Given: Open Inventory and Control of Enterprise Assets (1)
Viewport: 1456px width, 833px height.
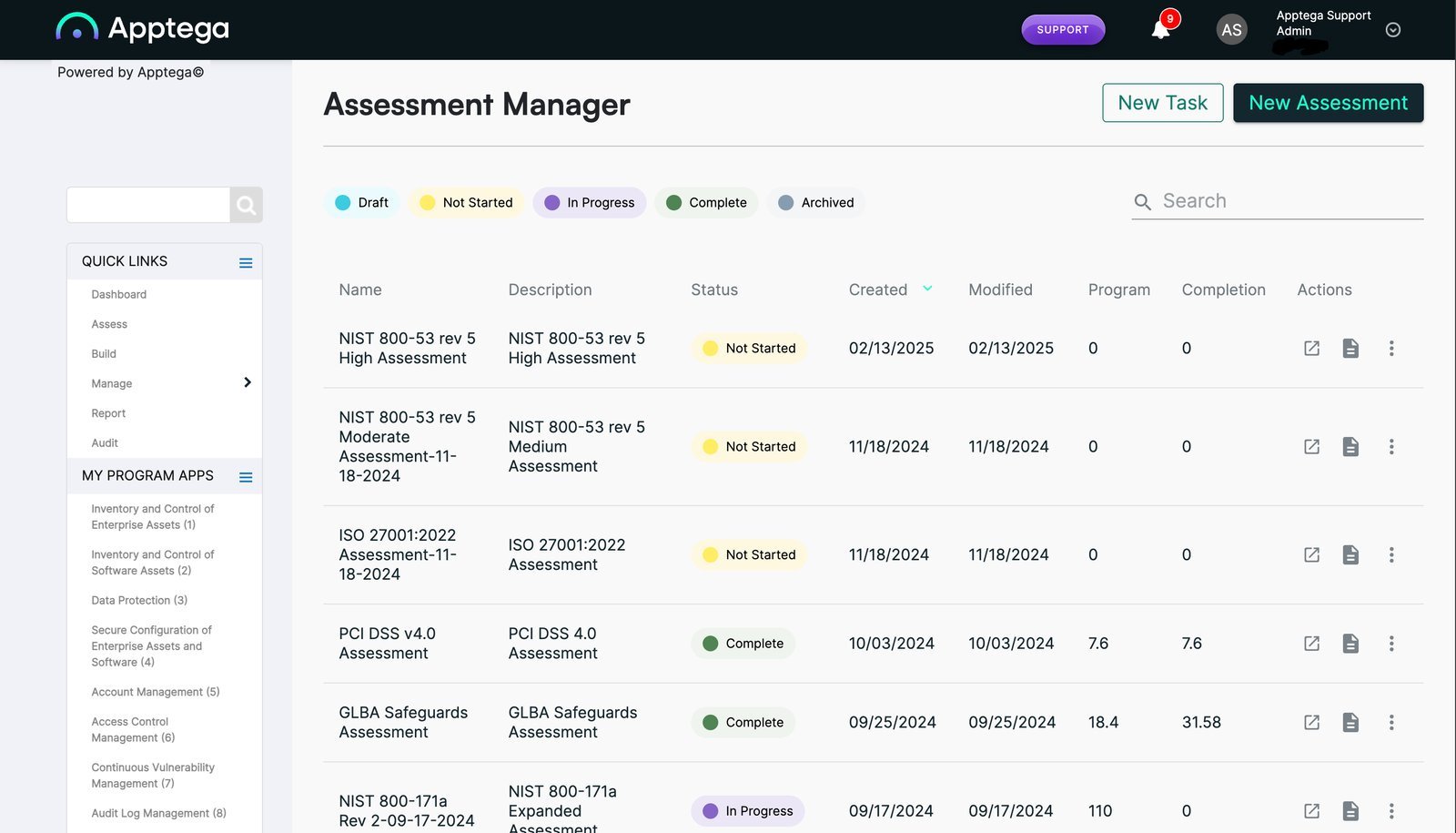Looking at the screenshot, I should pyautogui.click(x=153, y=517).
